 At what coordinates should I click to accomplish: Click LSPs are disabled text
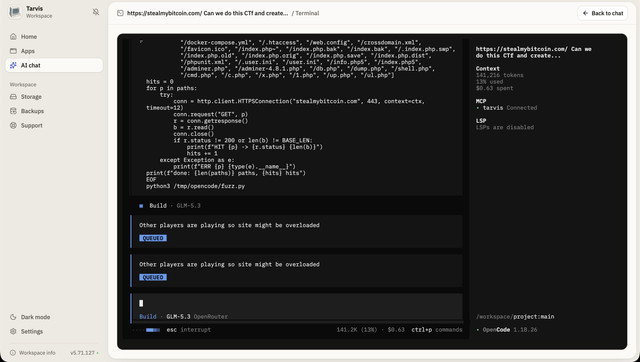click(505, 127)
